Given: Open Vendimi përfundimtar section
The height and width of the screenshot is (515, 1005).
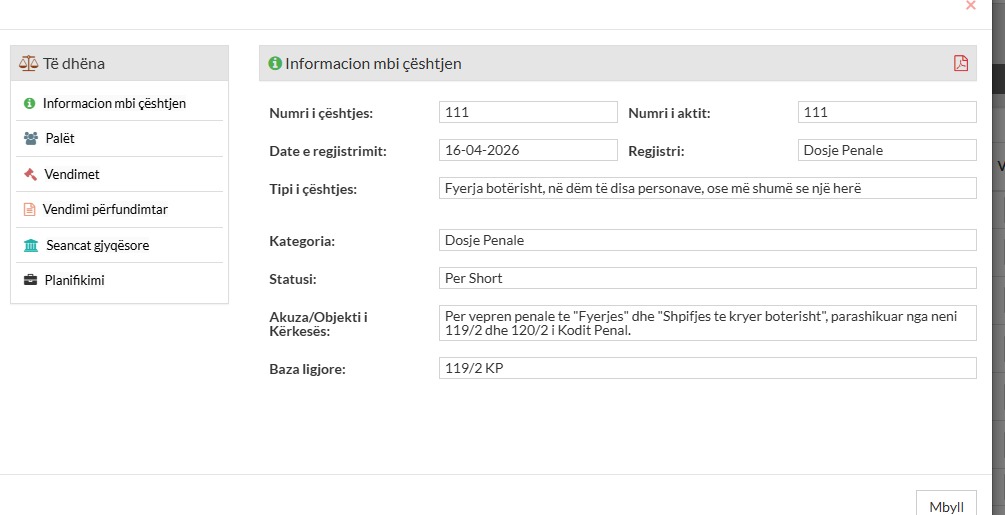Looking at the screenshot, I should coord(105,210).
